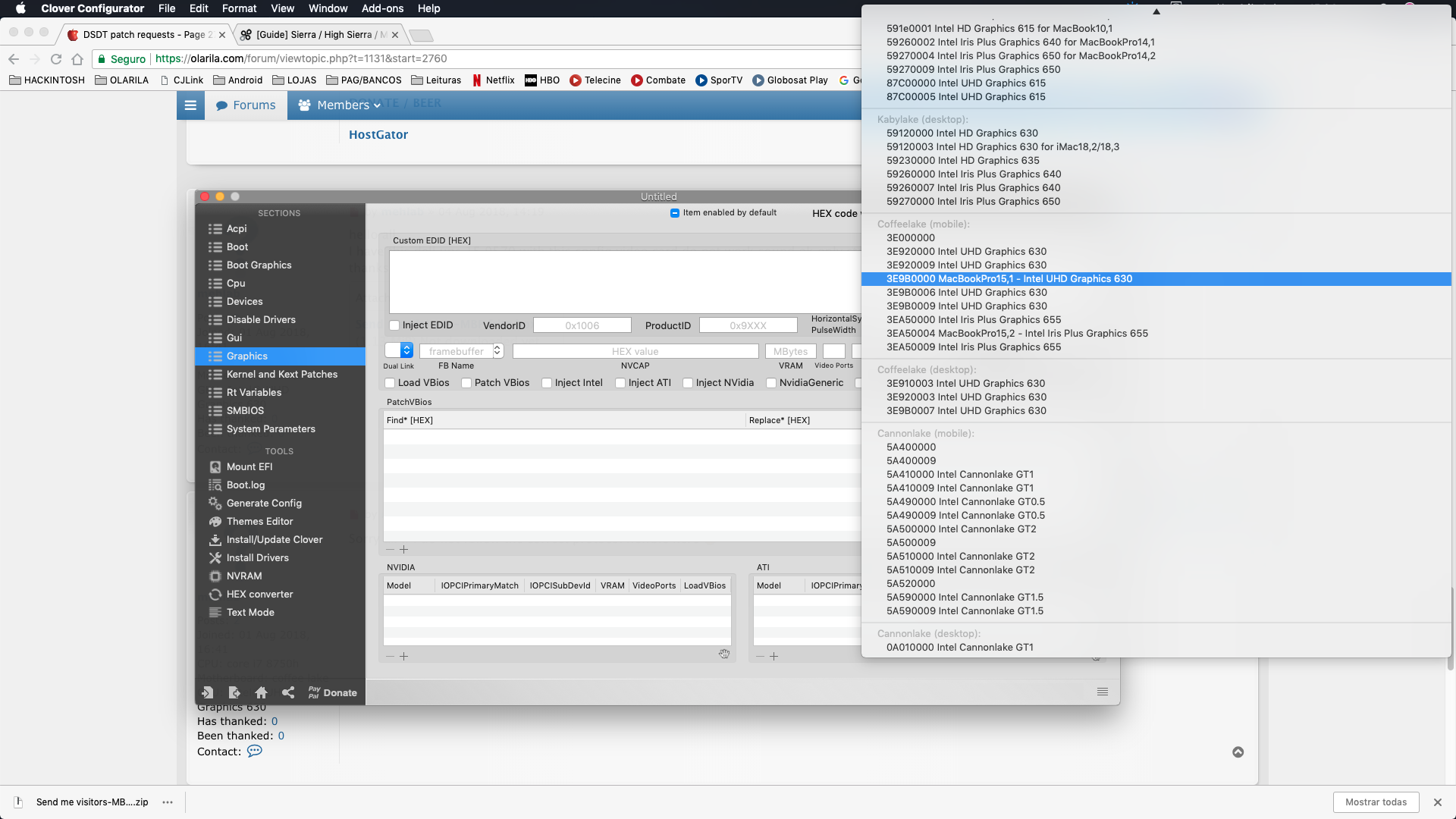Enable the Inject EDID checkbox
1456x819 pixels.
click(394, 325)
